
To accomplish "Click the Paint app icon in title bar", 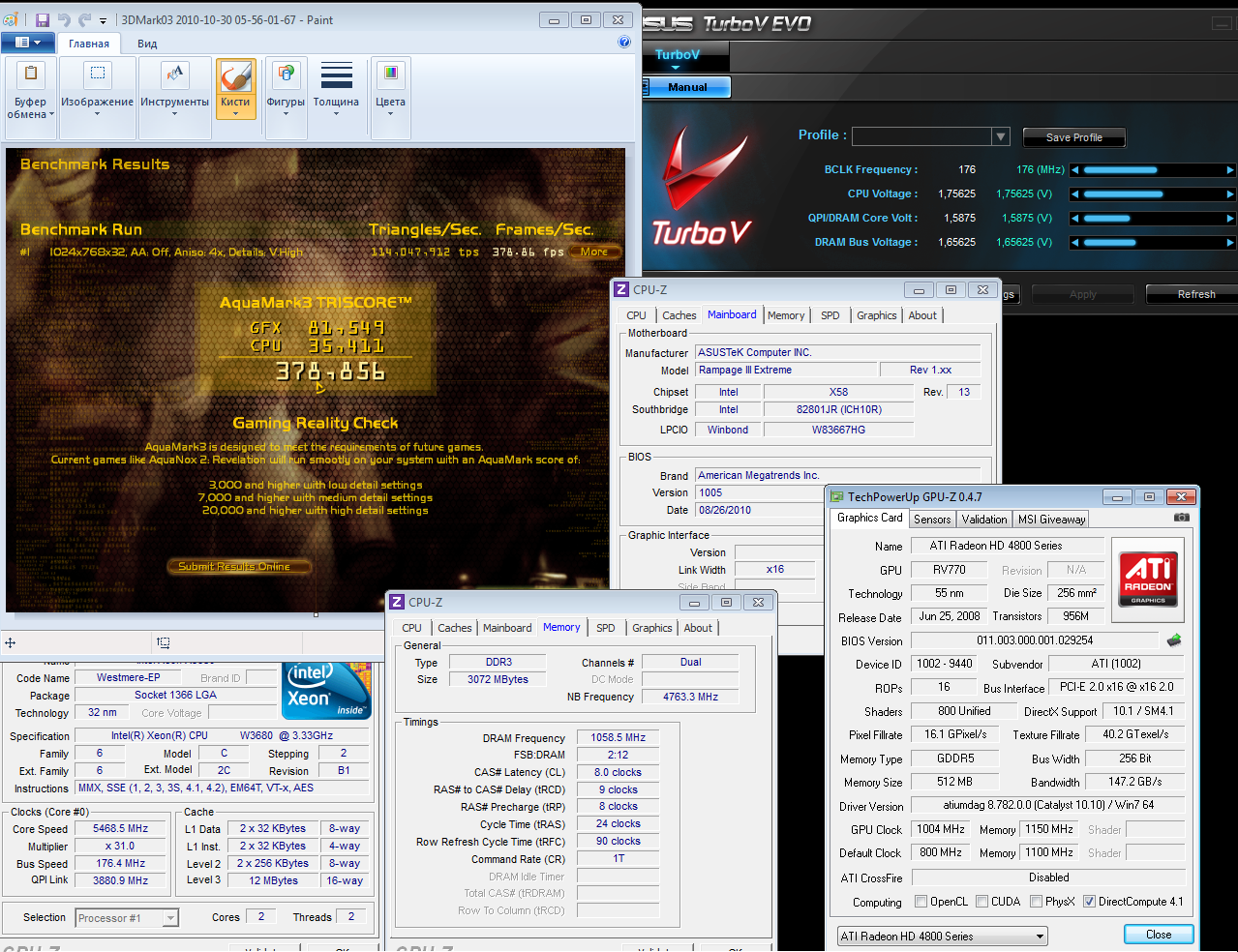I will point(12,19).
